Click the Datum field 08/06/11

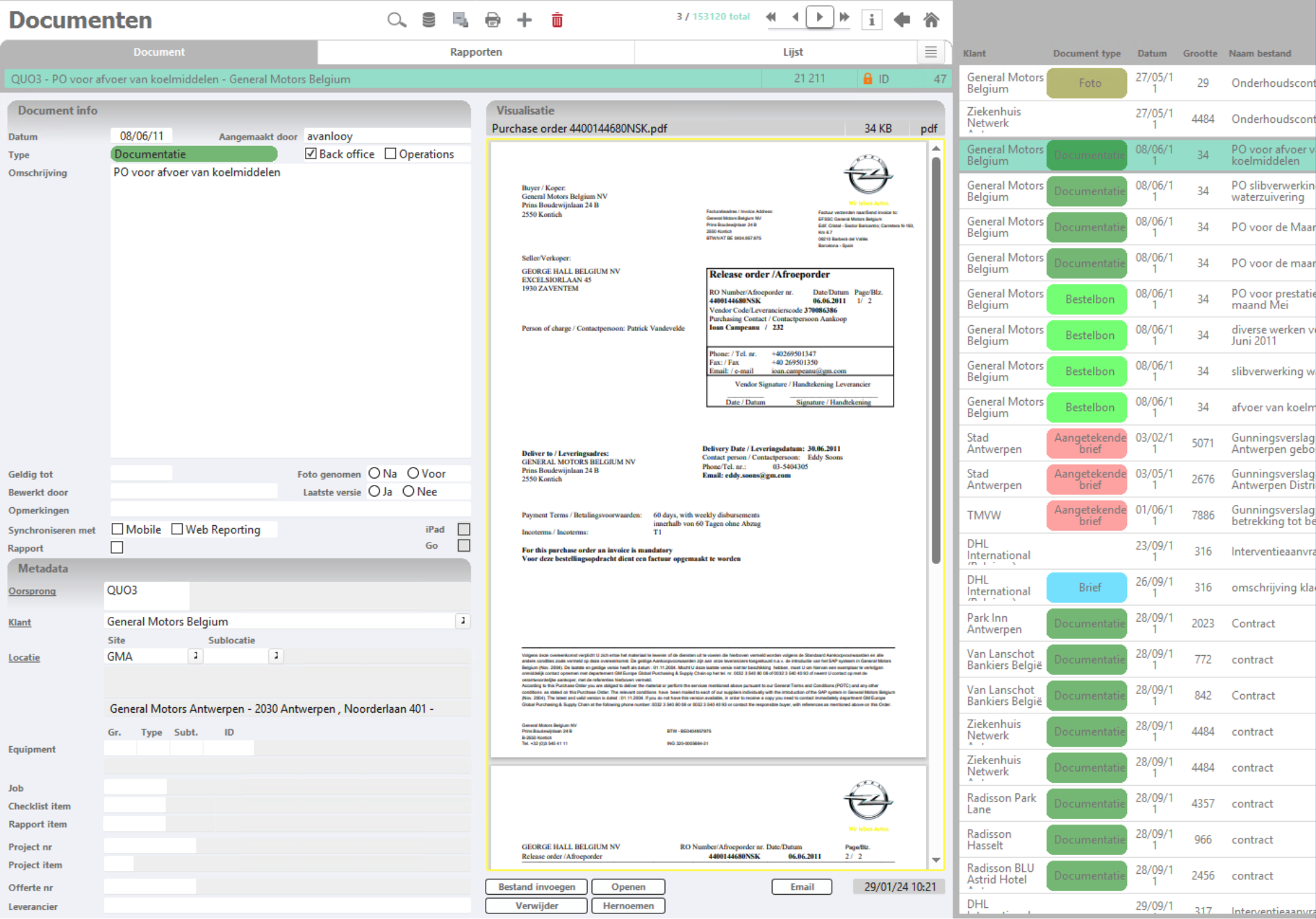[x=142, y=136]
